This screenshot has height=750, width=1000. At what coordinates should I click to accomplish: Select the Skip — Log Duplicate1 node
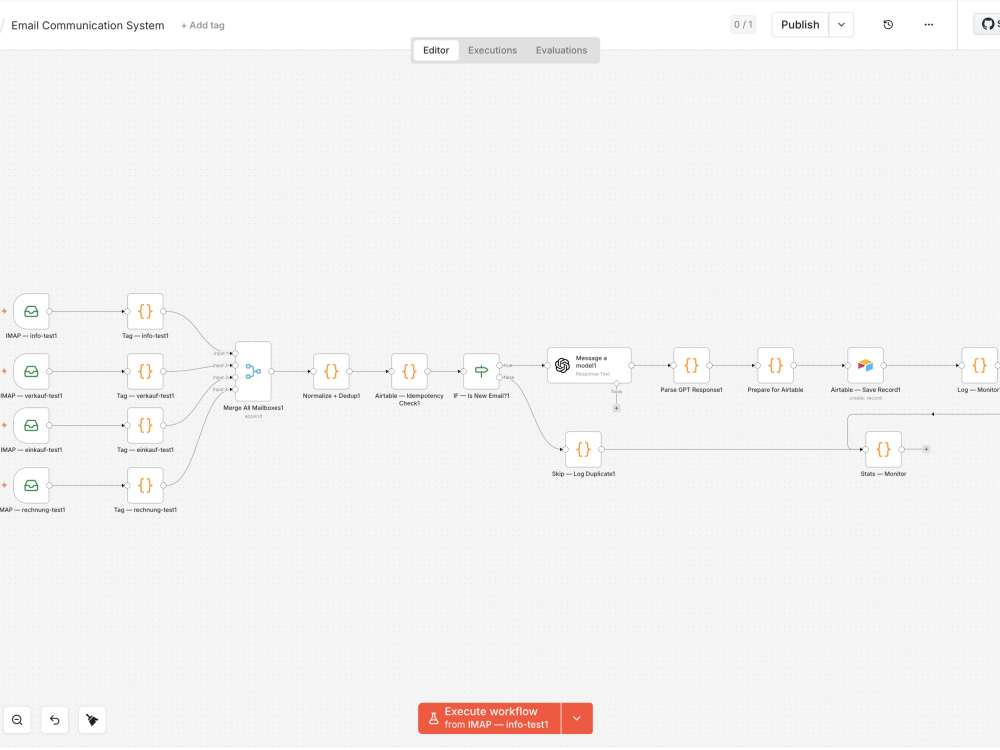click(584, 450)
